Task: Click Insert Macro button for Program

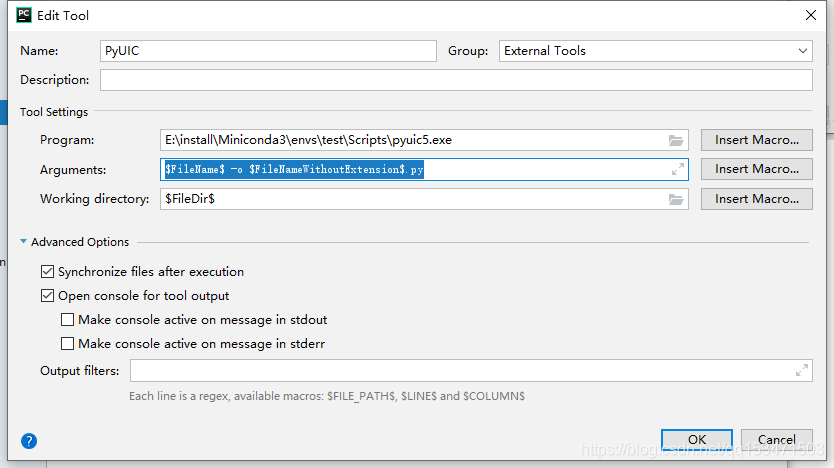Action: pos(756,140)
